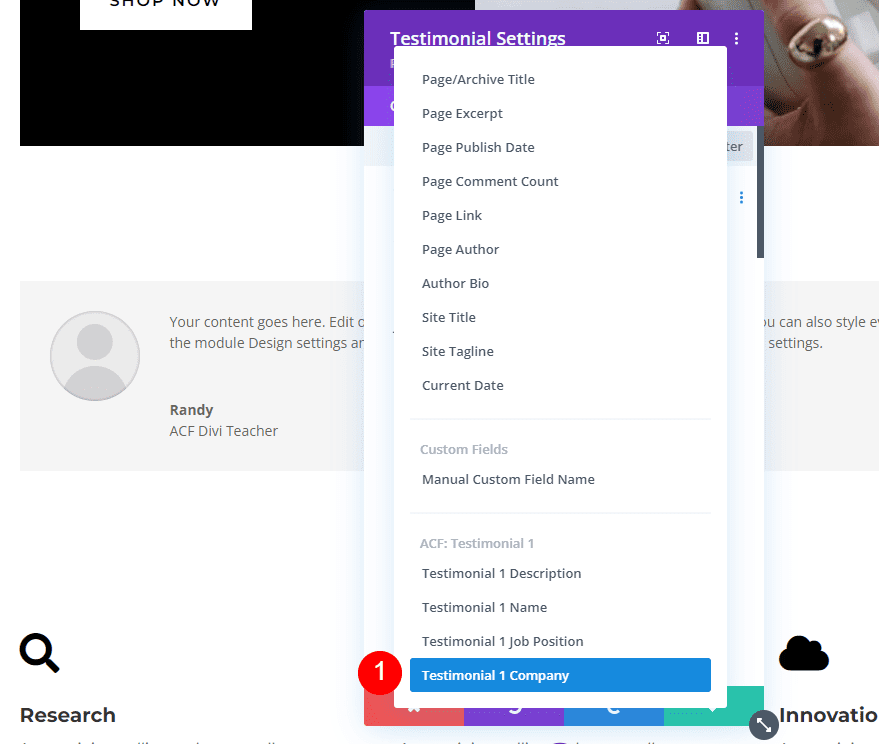The width and height of the screenshot is (879, 744).
Task: Click the black magnifying glass Research icon
Action: (x=40, y=653)
